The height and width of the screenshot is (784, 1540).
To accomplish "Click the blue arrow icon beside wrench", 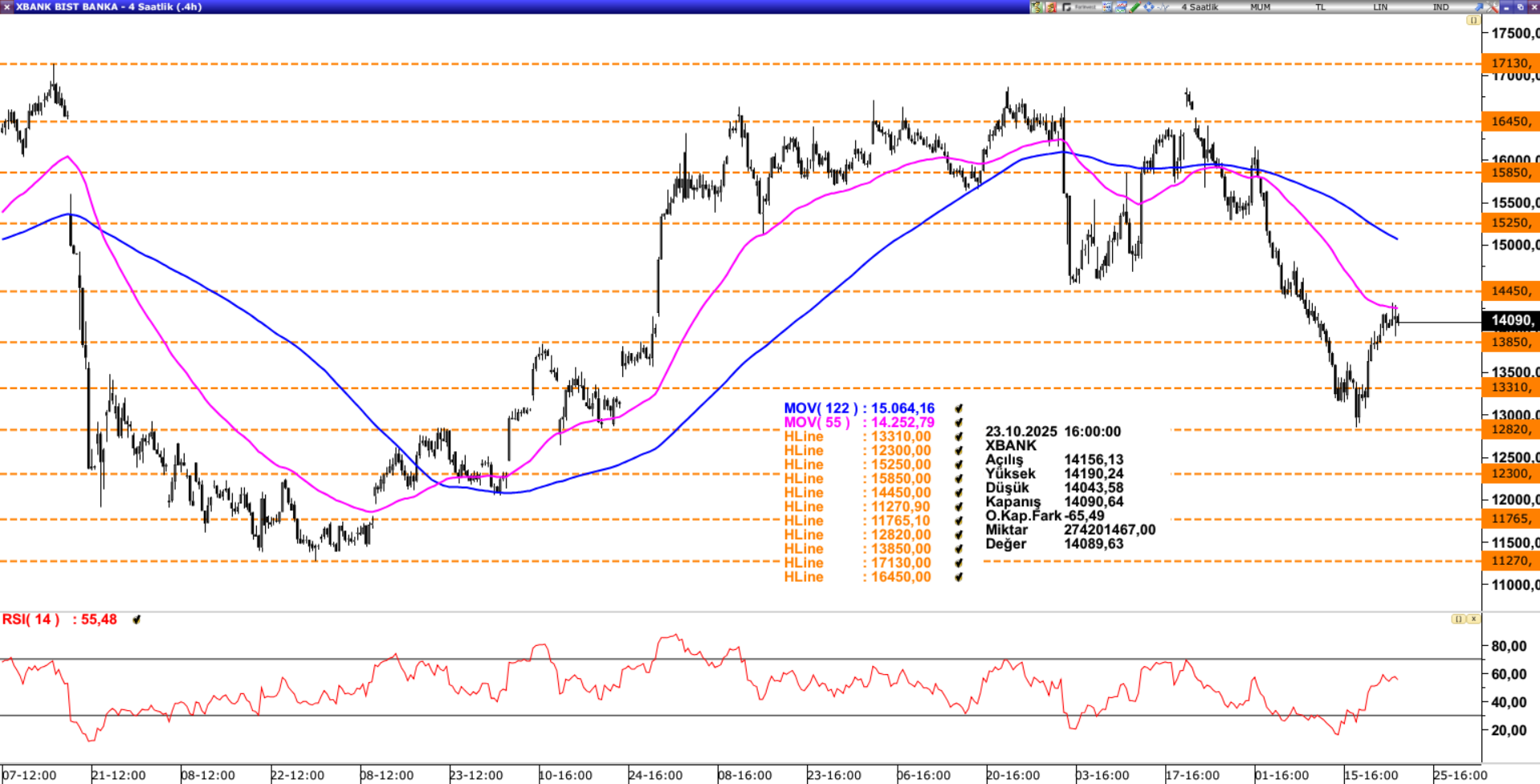I will tap(1479, 7).
